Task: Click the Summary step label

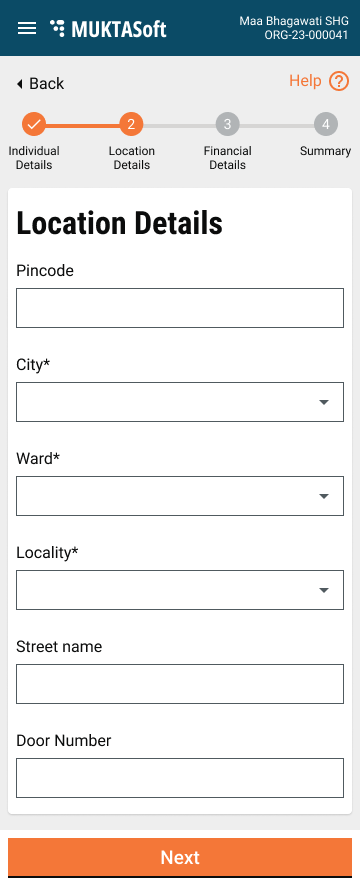Action: 326,151
